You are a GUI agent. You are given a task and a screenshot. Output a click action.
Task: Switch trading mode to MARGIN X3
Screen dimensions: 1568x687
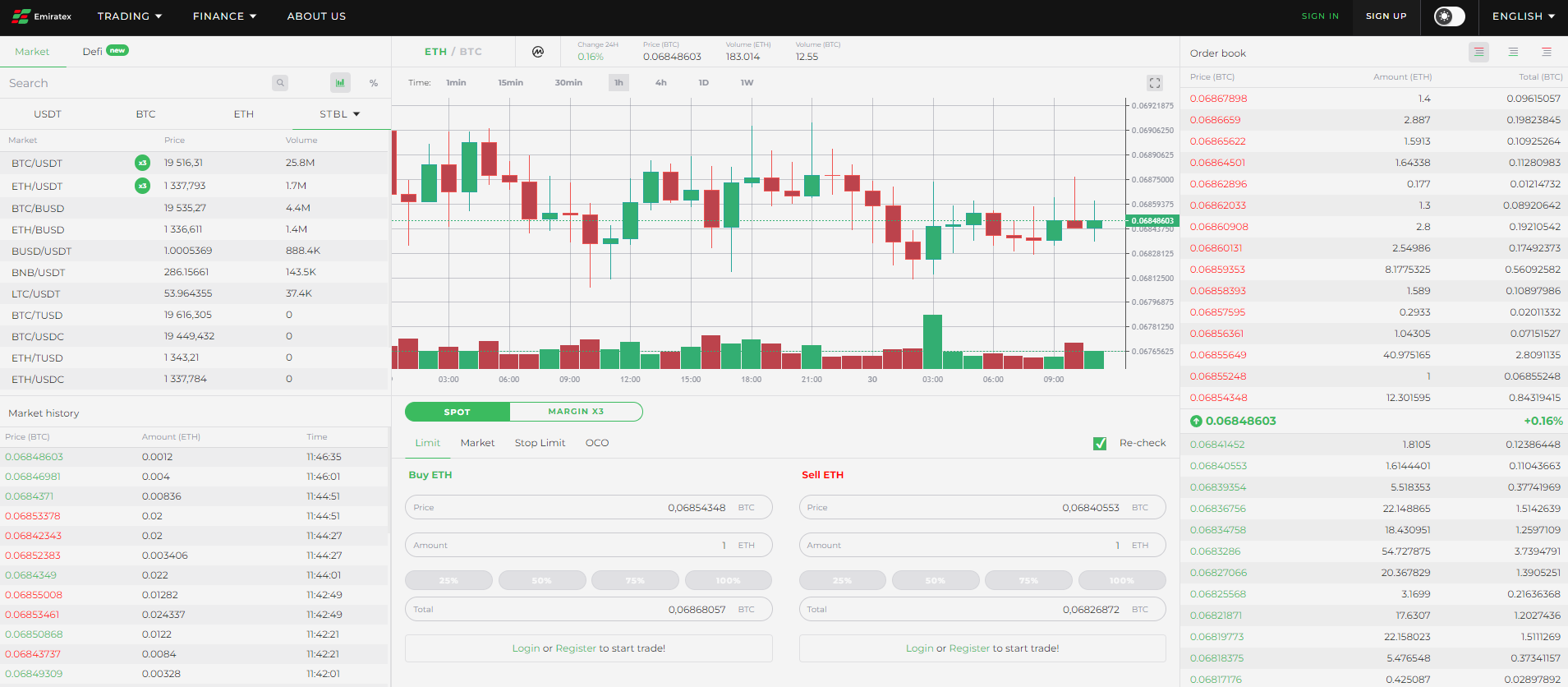pos(576,412)
